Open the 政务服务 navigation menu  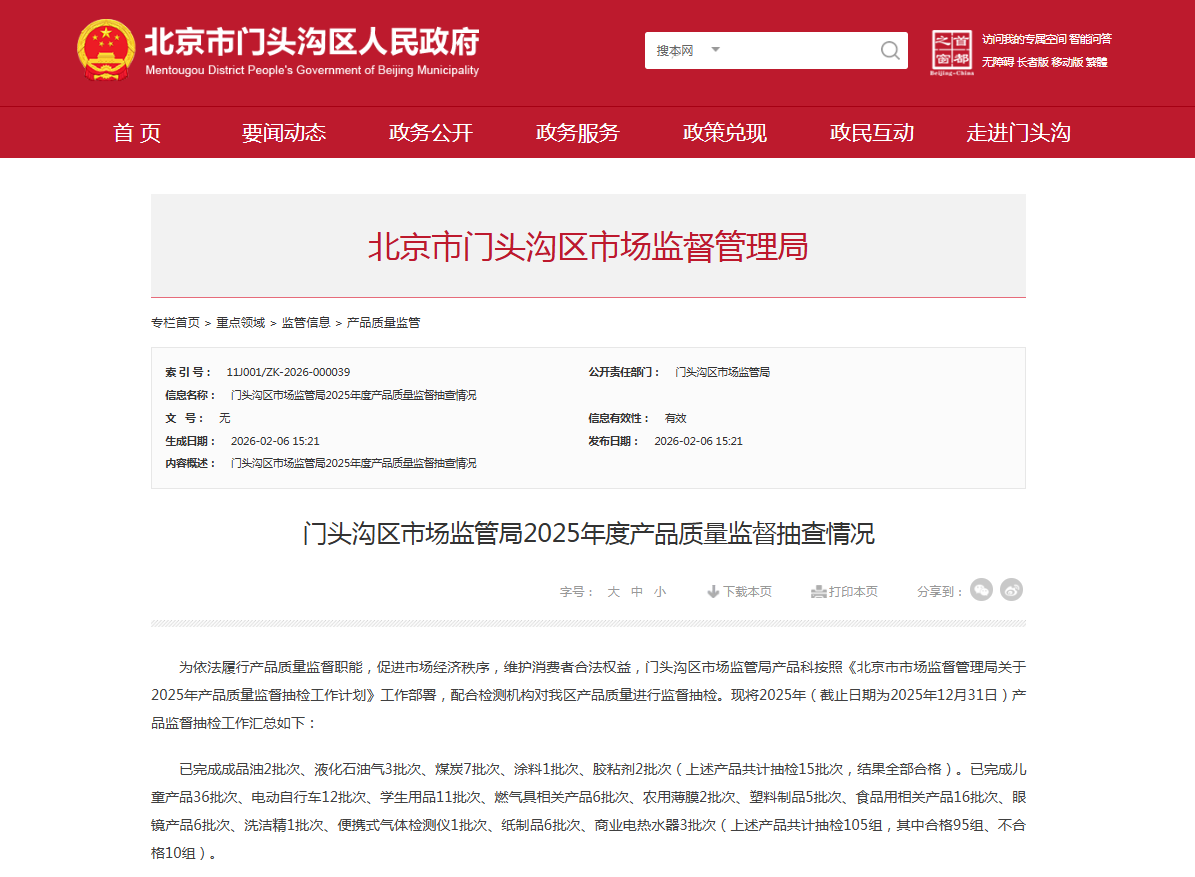pos(578,133)
